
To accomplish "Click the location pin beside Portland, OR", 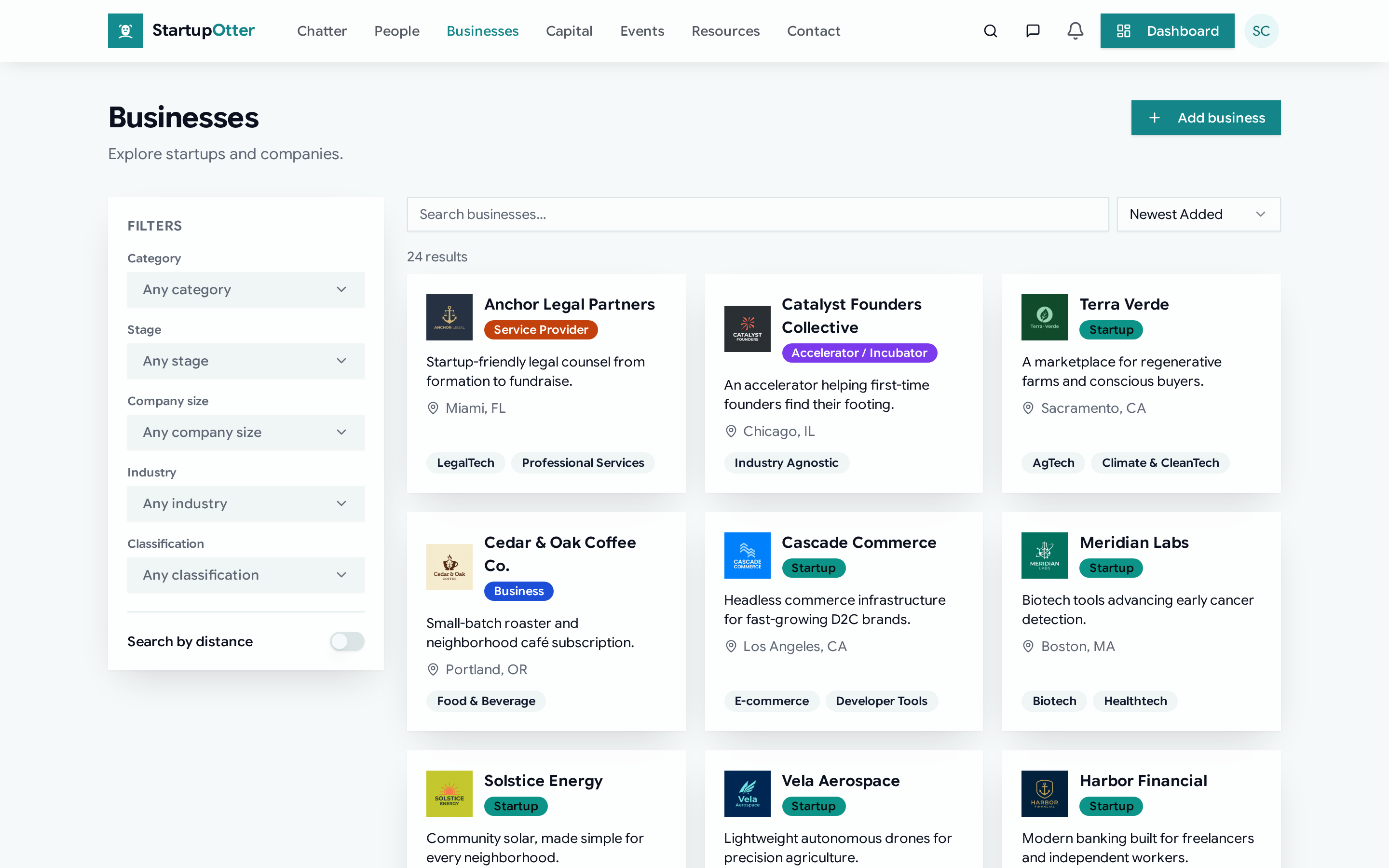I will click(x=434, y=669).
